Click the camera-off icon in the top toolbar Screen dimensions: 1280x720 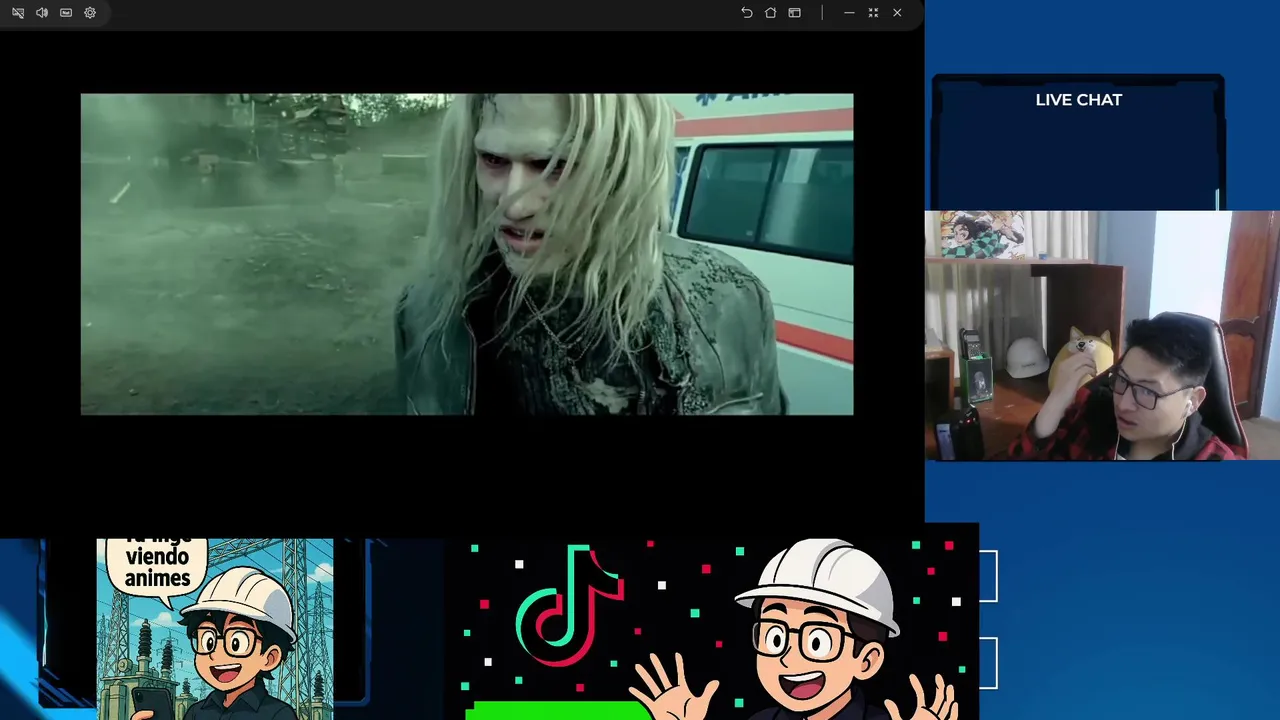click(18, 13)
